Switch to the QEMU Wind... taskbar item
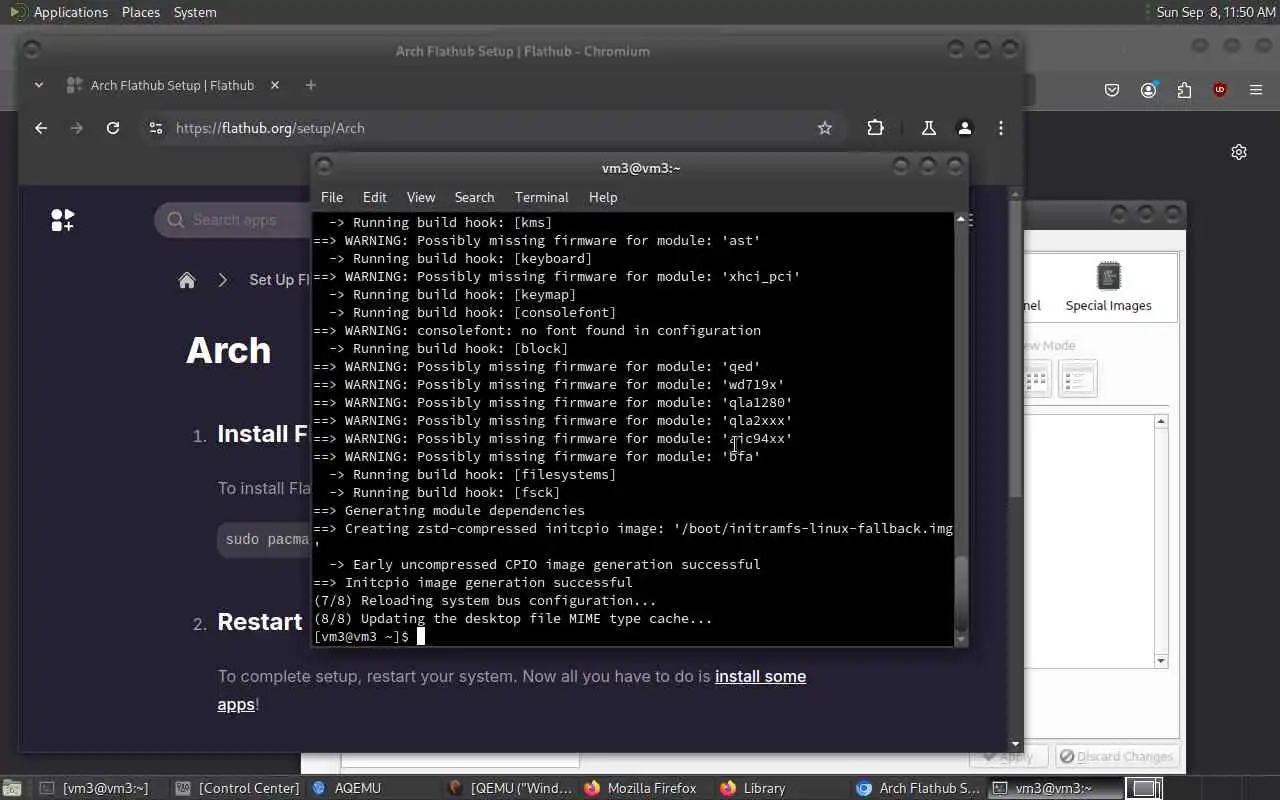Image resolution: width=1280 pixels, height=800 pixels. point(512,788)
